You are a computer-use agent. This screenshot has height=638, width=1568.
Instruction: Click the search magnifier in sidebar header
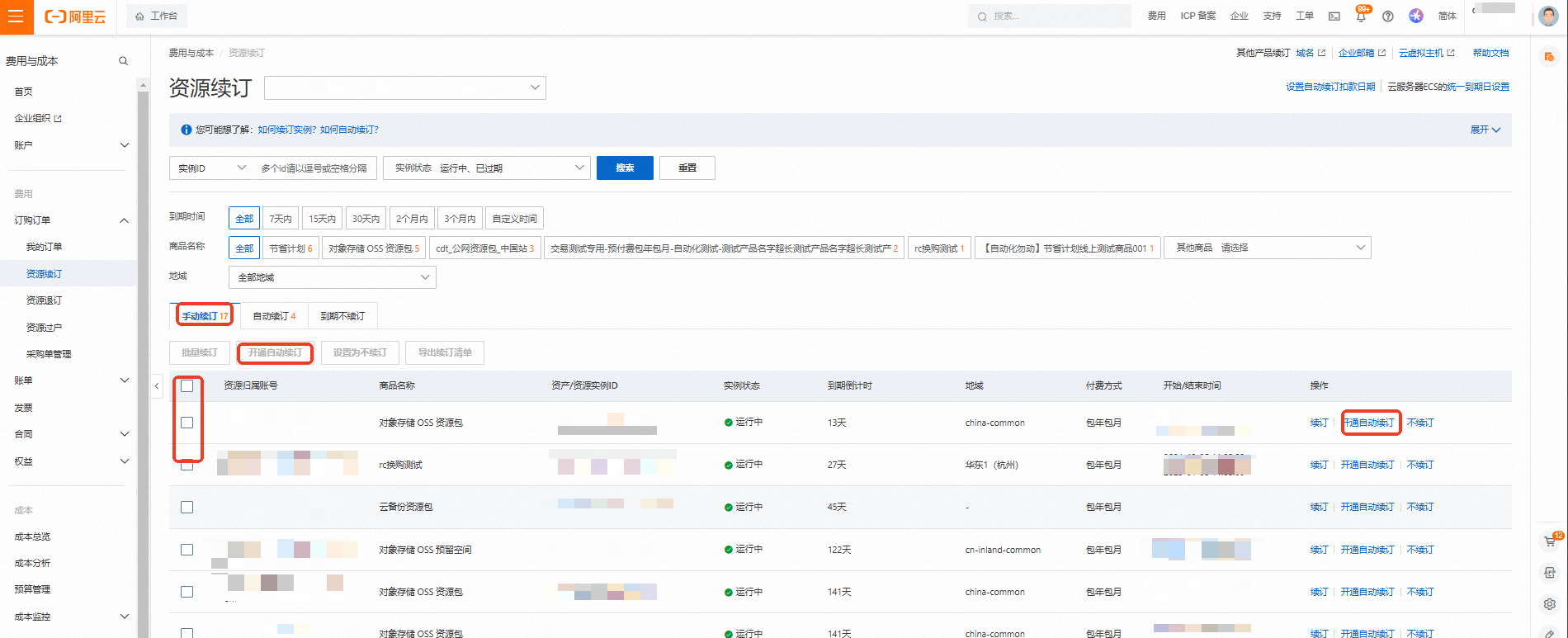pyautogui.click(x=123, y=61)
